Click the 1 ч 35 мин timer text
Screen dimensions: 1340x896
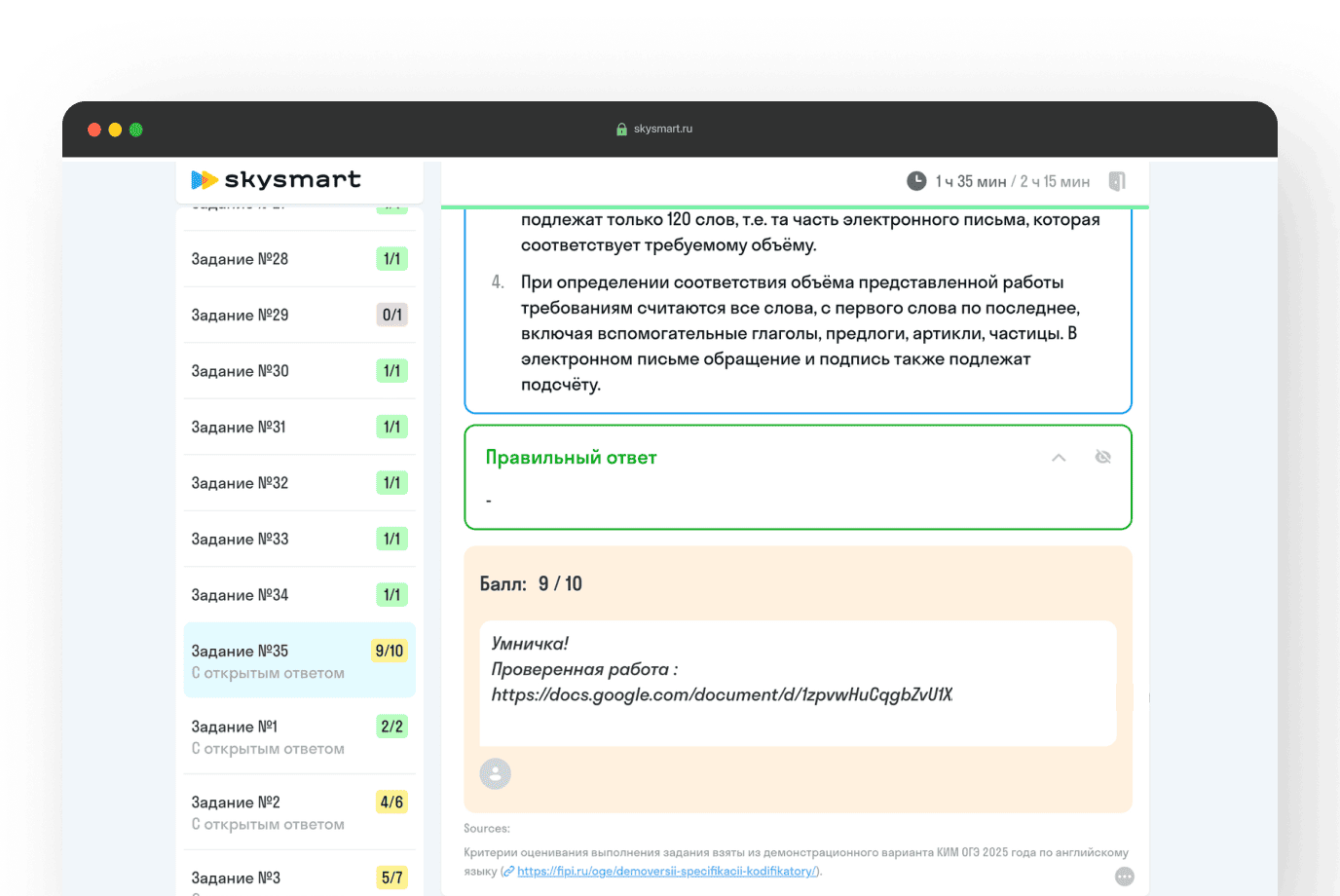tap(971, 181)
